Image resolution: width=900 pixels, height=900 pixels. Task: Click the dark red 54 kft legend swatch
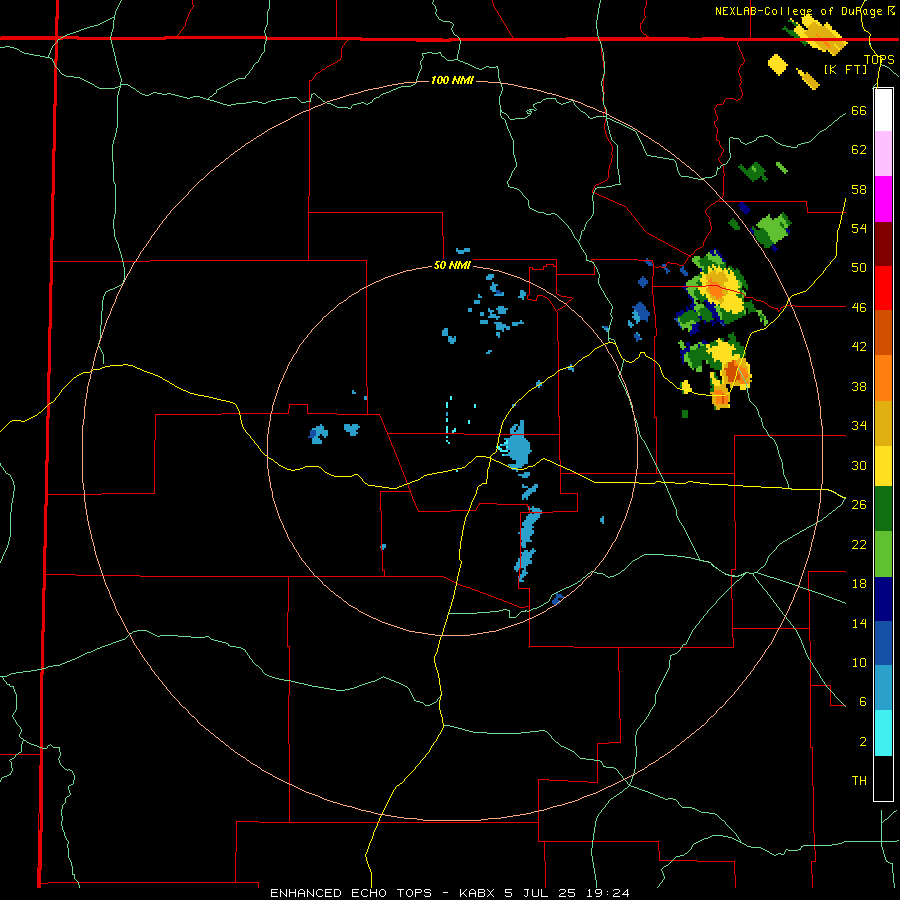(x=883, y=243)
